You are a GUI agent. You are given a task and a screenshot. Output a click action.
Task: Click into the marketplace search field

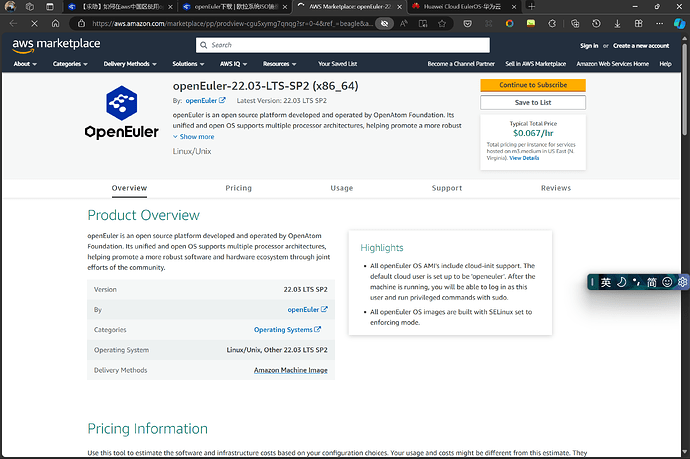pyautogui.click(x=345, y=45)
